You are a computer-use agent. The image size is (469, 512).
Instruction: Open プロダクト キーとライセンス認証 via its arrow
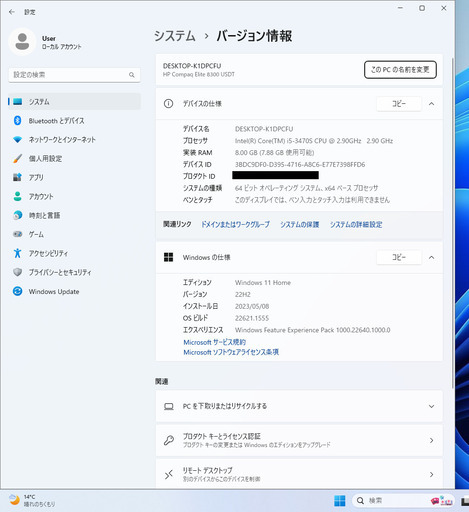[431, 440]
